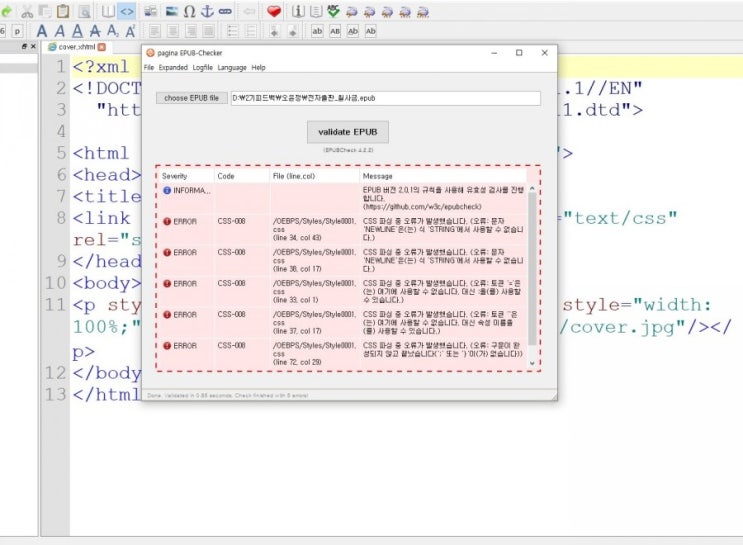Select error row at line 34, col 43
This screenshot has width=743, height=545.
[x=341, y=229]
